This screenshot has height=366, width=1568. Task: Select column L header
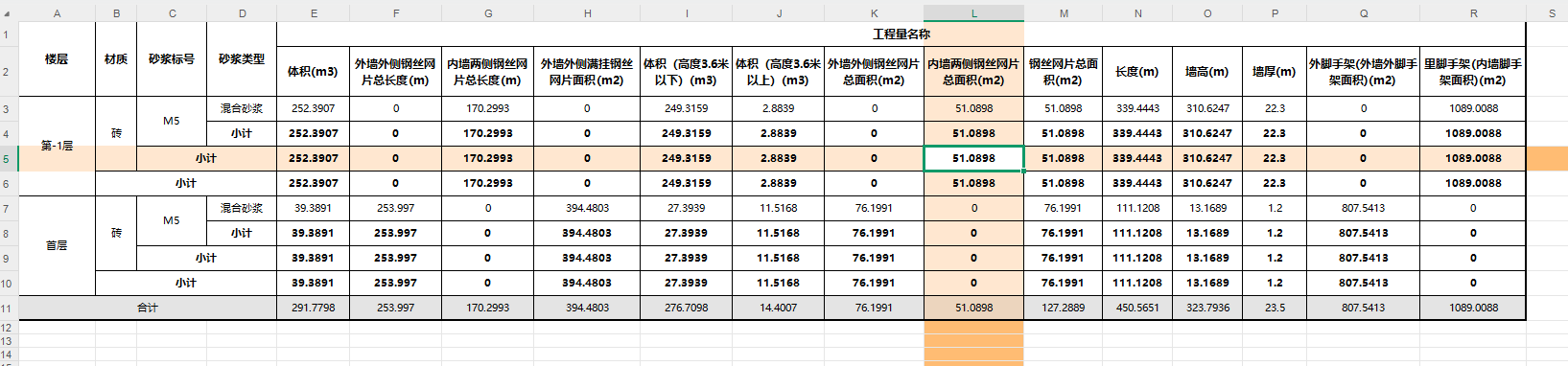[973, 13]
